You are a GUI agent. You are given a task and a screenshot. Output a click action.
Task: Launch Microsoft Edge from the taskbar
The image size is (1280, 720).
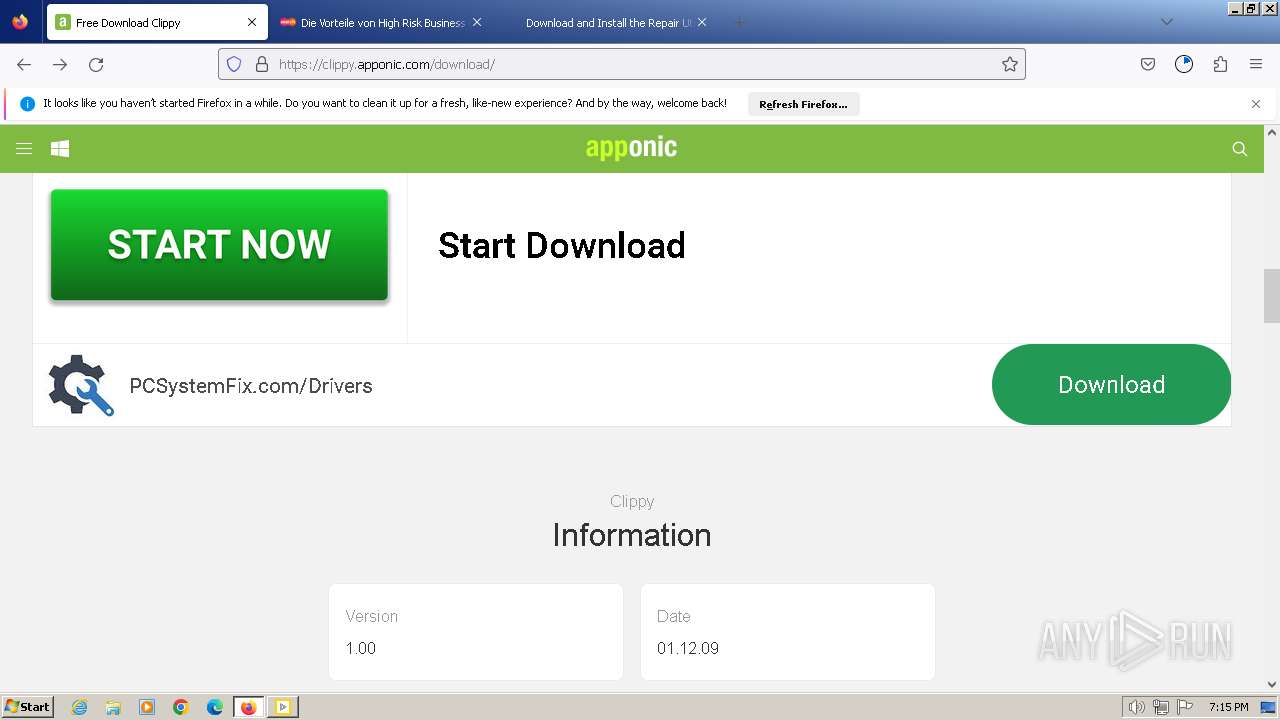[x=215, y=707]
